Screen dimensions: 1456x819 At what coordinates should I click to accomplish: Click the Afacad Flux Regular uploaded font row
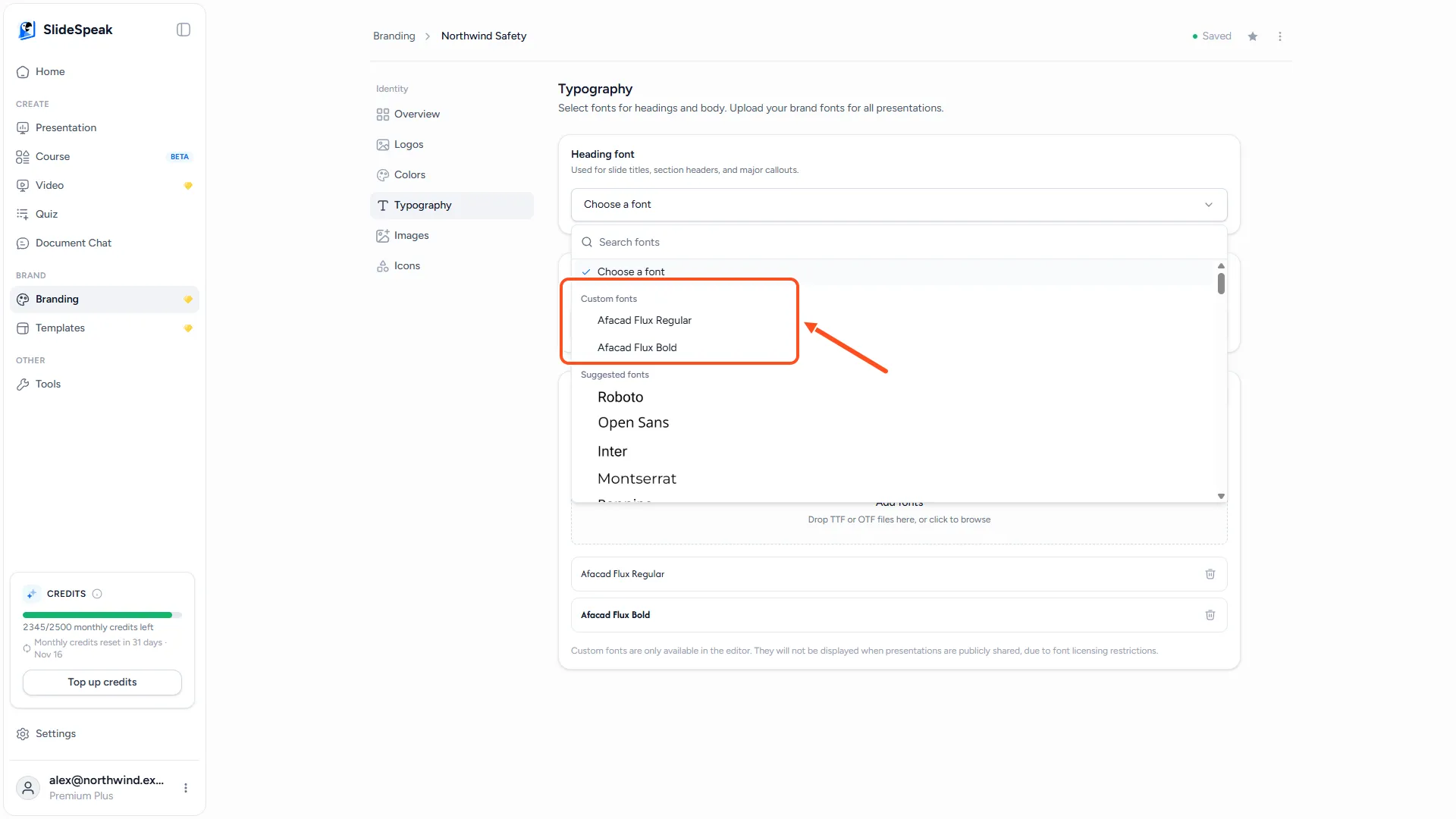click(899, 574)
